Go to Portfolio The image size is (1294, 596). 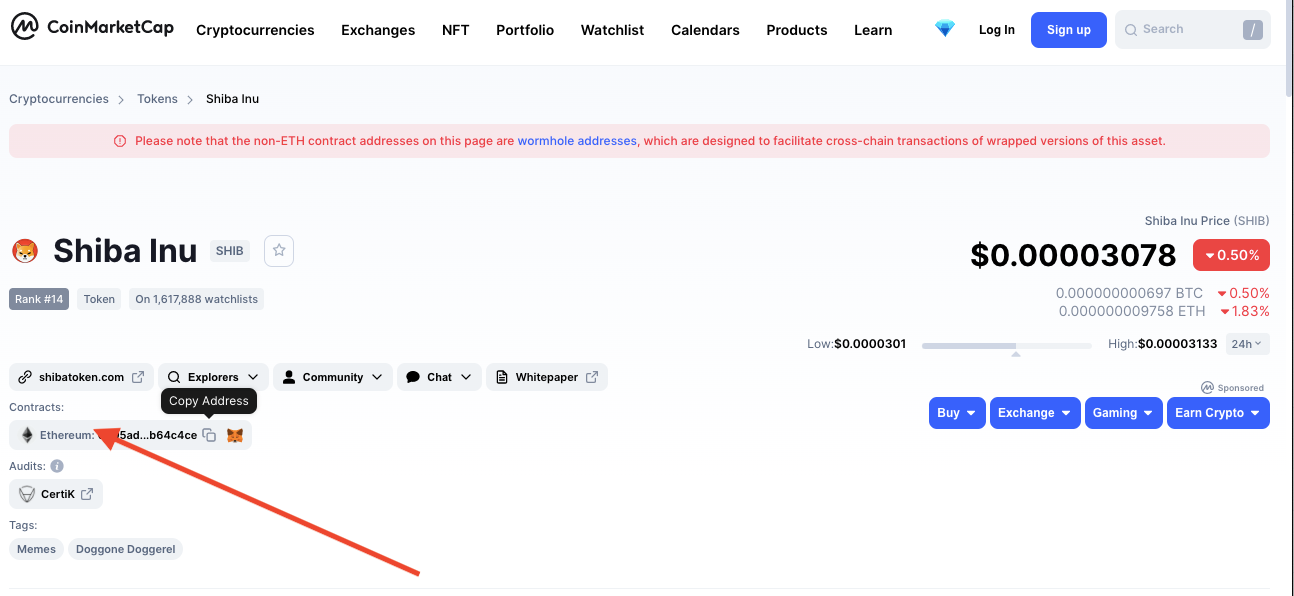[x=525, y=30]
